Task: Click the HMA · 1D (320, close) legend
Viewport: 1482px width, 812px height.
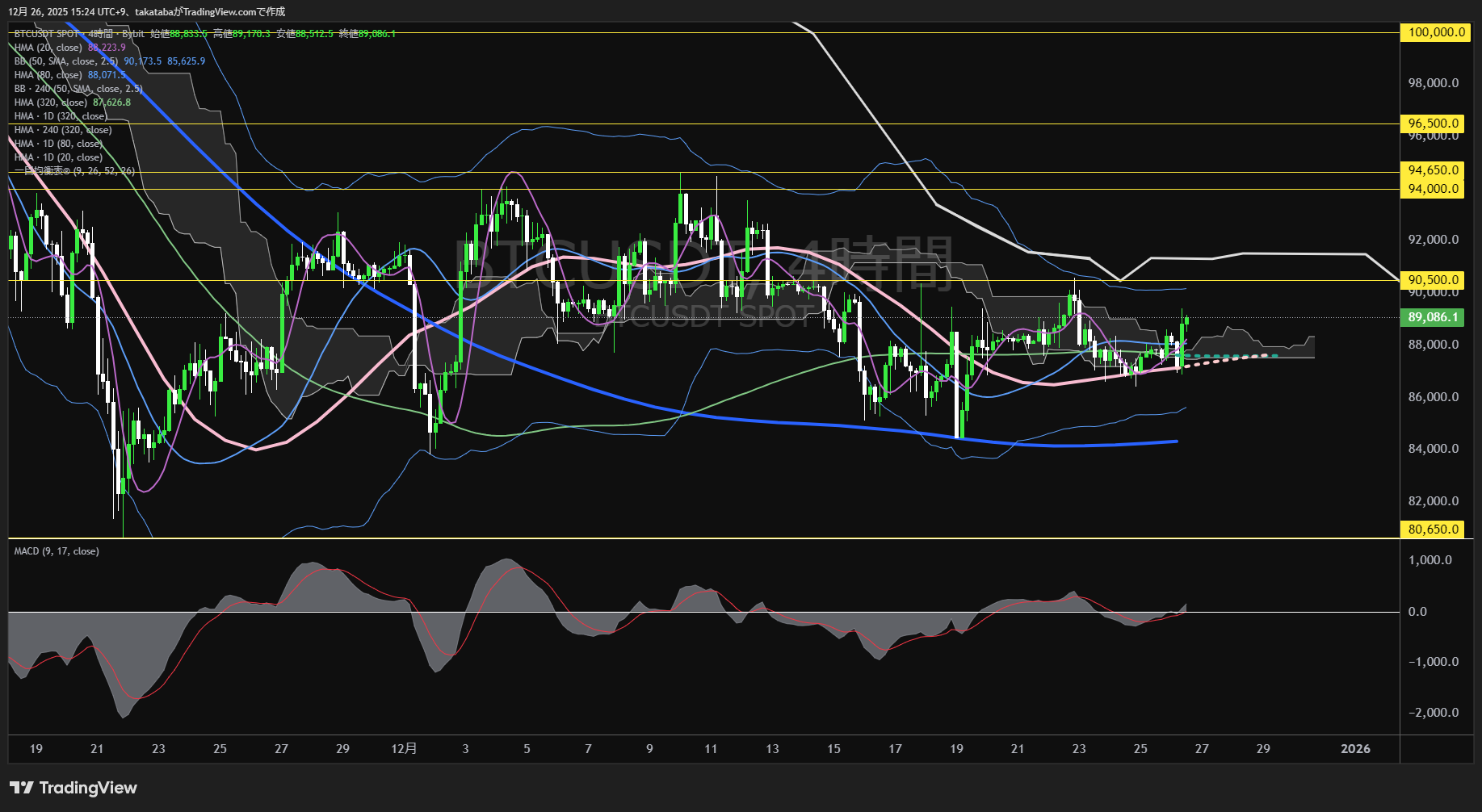Action: 61,116
